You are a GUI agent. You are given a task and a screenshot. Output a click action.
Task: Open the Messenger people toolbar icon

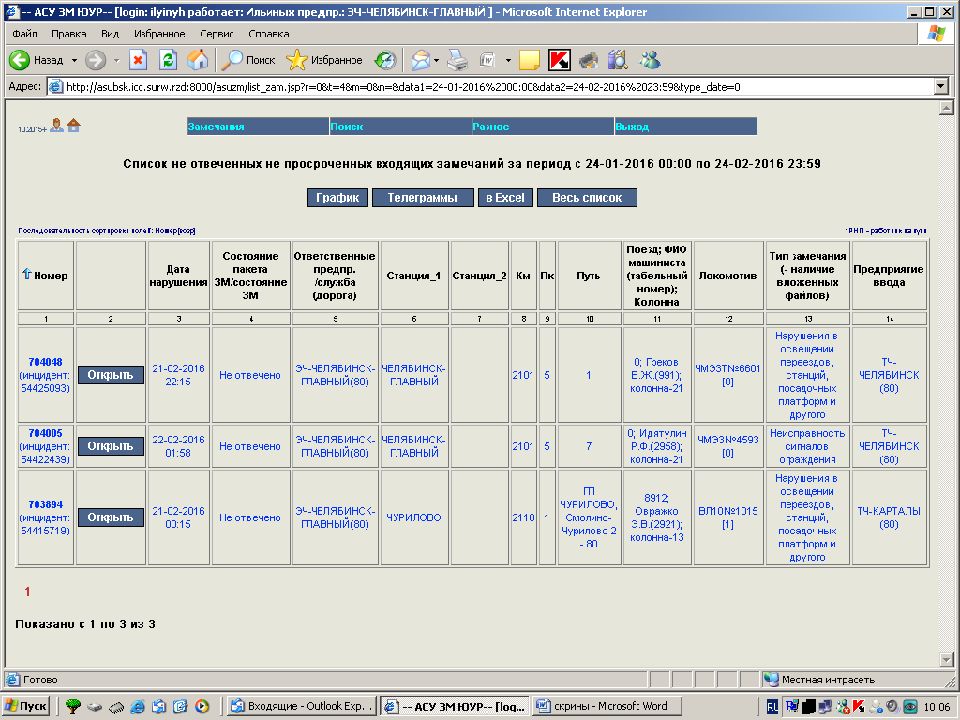point(650,60)
